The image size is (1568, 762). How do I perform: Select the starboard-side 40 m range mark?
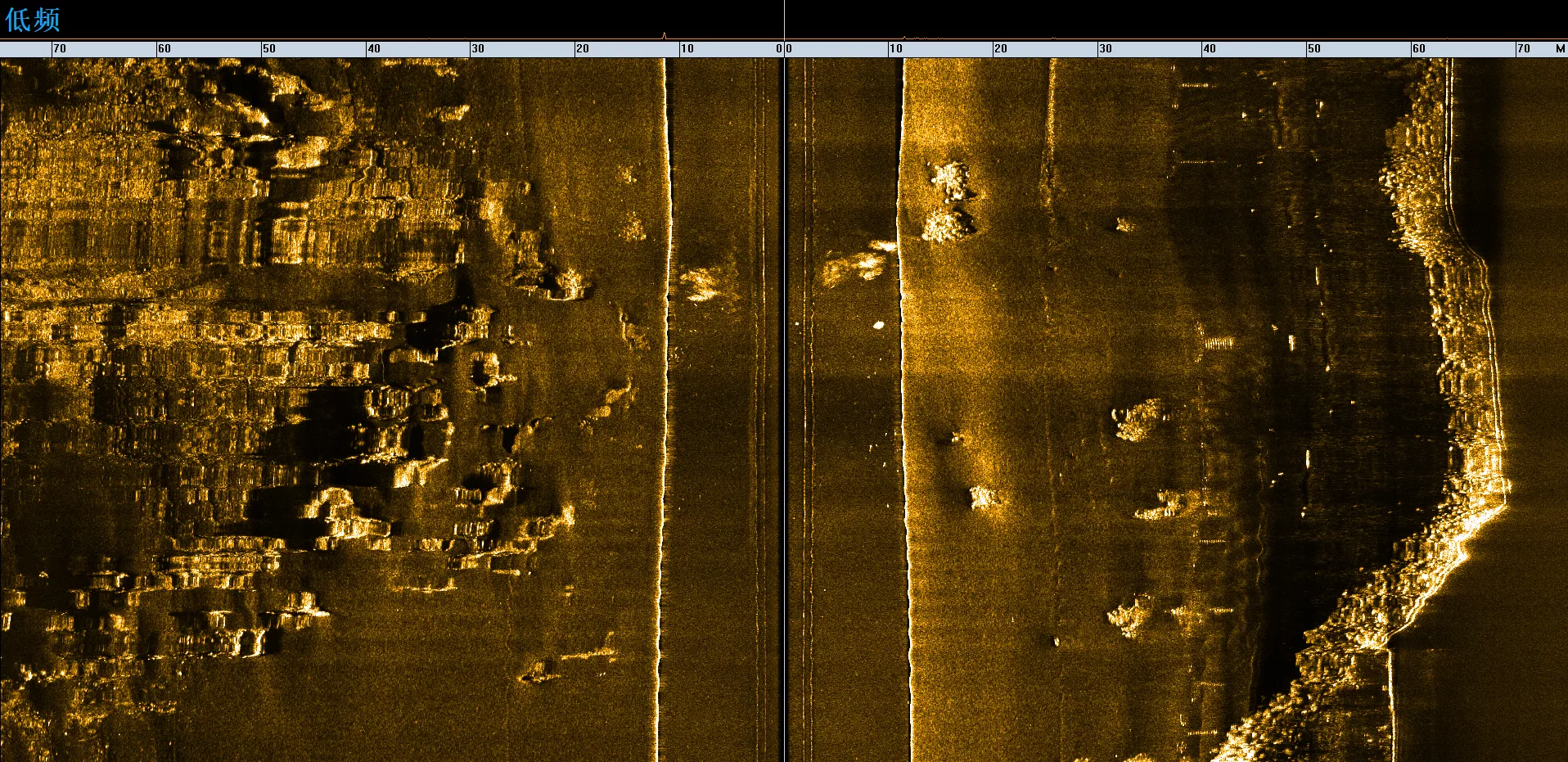[x=1210, y=49]
